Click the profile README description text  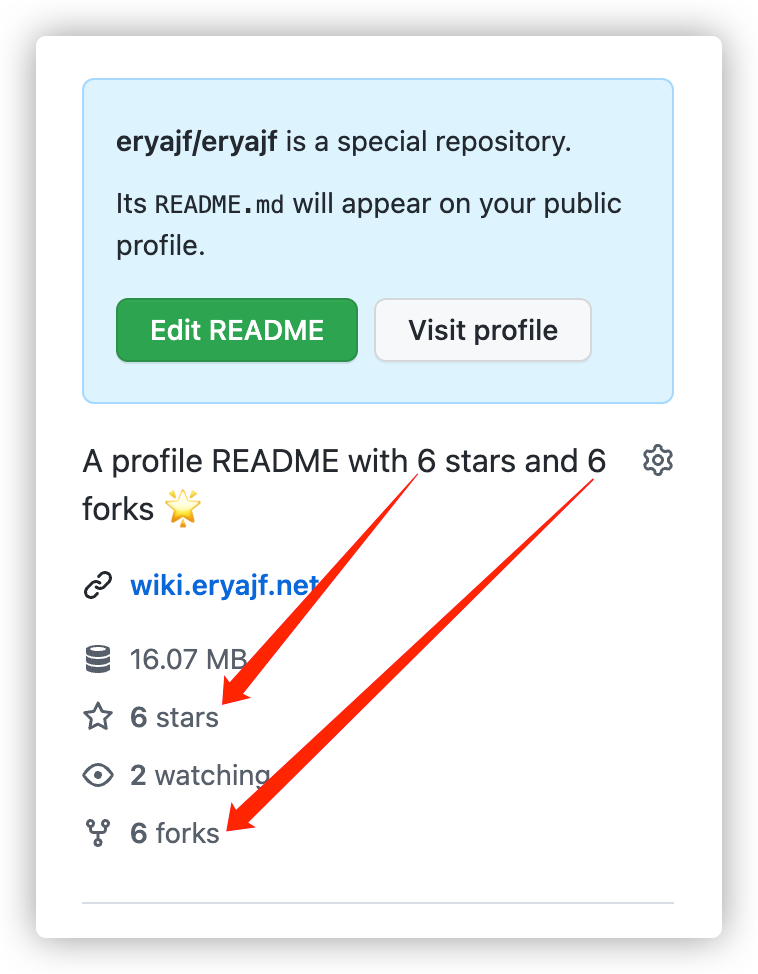(344, 485)
